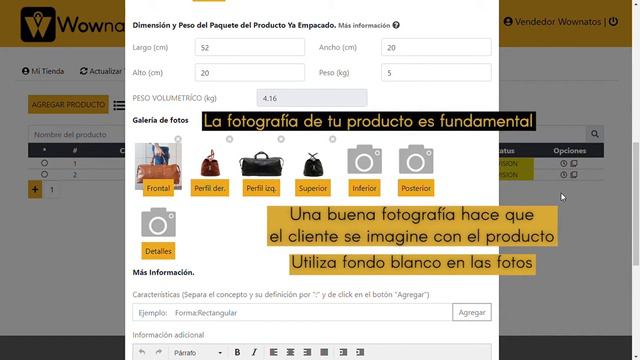Viewport: 640px width, 360px height.
Task: Click the Frontal label button
Action: tap(158, 188)
